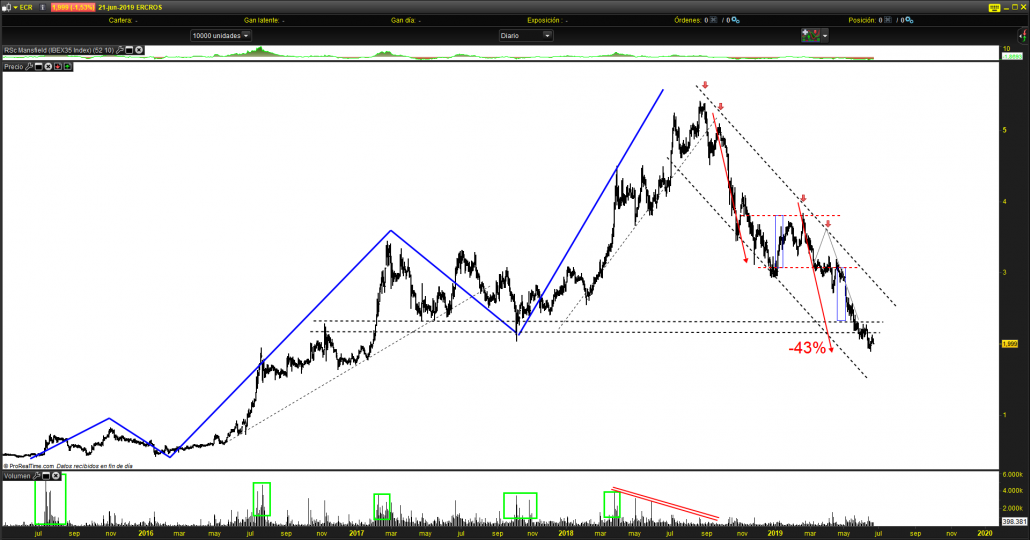Click the red 1,999 (-1,53%) price quote
This screenshot has height=540, width=1030.
click(x=72, y=7)
